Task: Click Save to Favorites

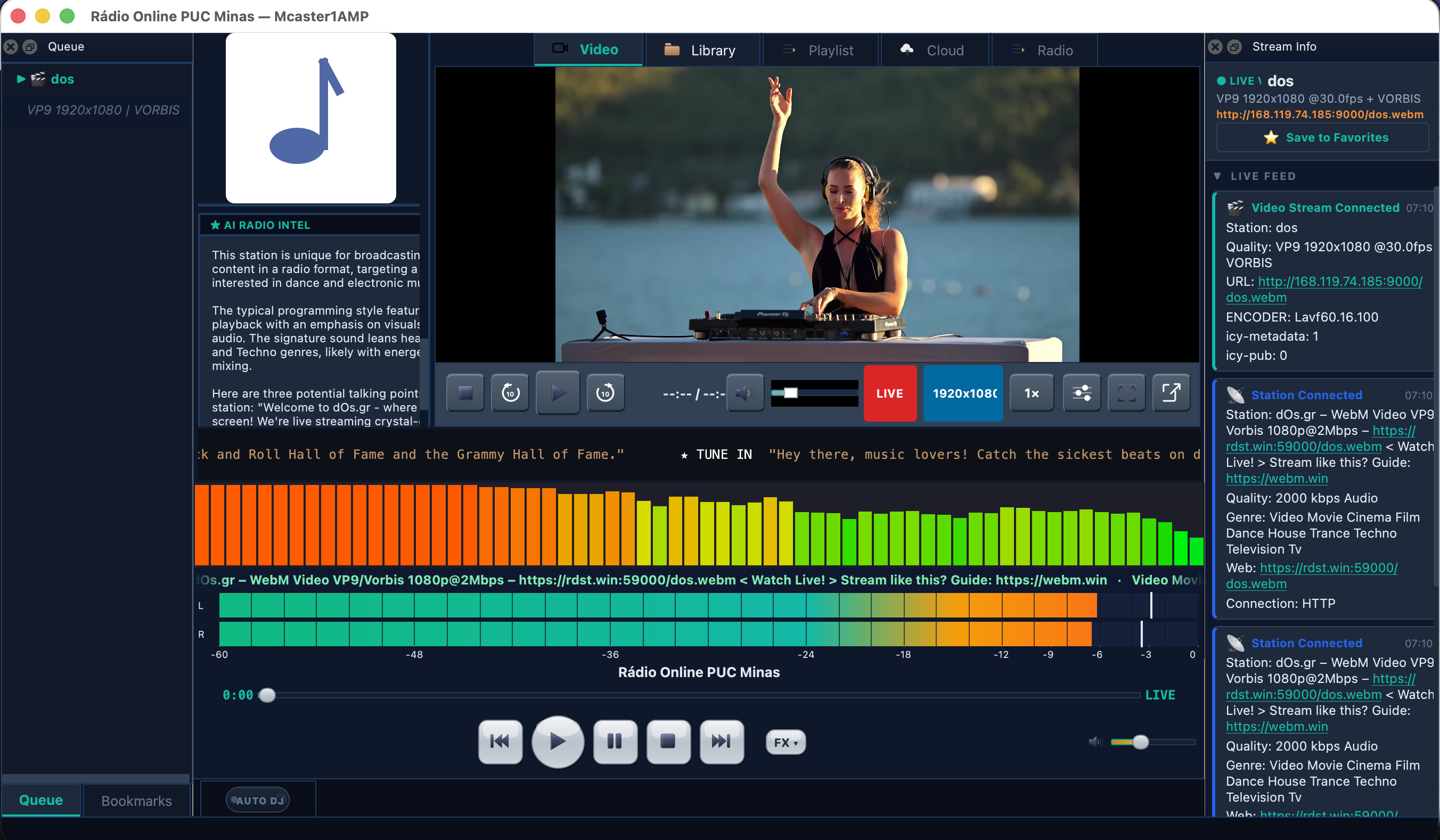Action: tap(1322, 137)
